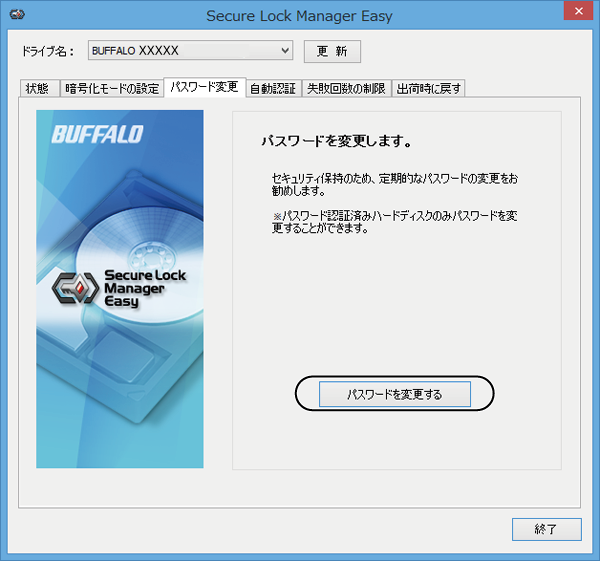The image size is (600, 561).
Task: Open the ドライブ名 drive dropdown
Action: coord(190,51)
